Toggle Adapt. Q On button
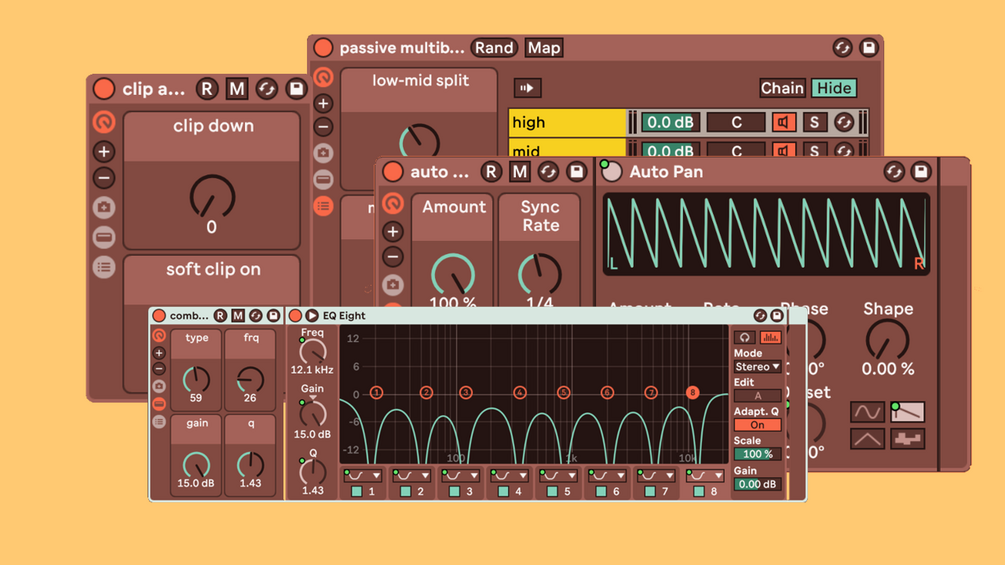Screen dimensions: 1005x565 (757, 425)
